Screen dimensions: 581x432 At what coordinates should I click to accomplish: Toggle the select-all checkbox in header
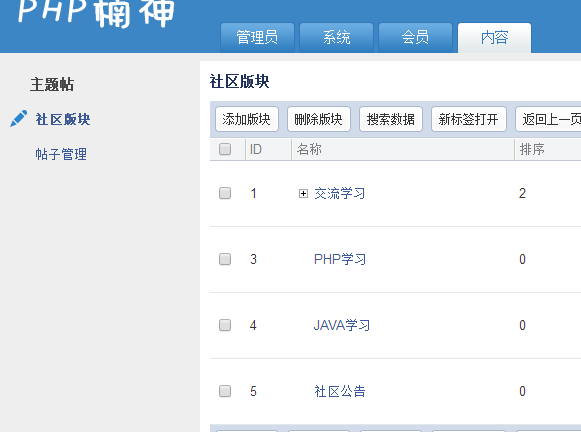(225, 149)
